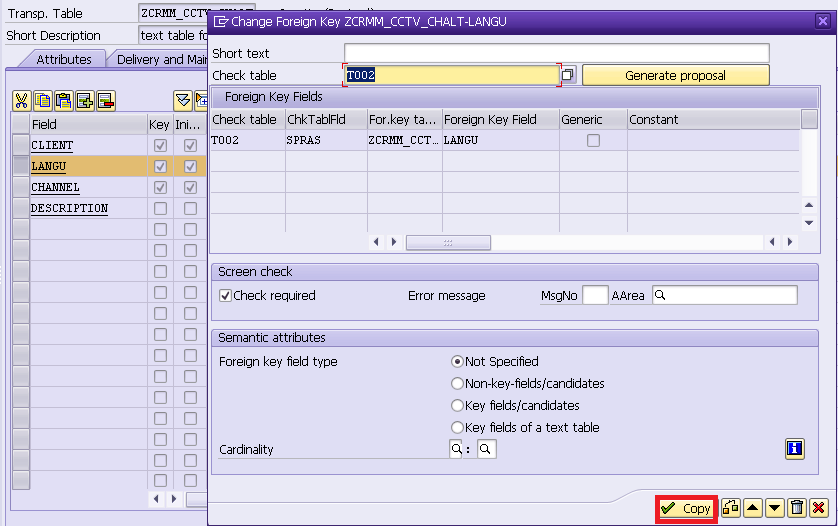The height and width of the screenshot is (526, 838).
Task: Click the Generate proposal button
Action: [x=676, y=75]
